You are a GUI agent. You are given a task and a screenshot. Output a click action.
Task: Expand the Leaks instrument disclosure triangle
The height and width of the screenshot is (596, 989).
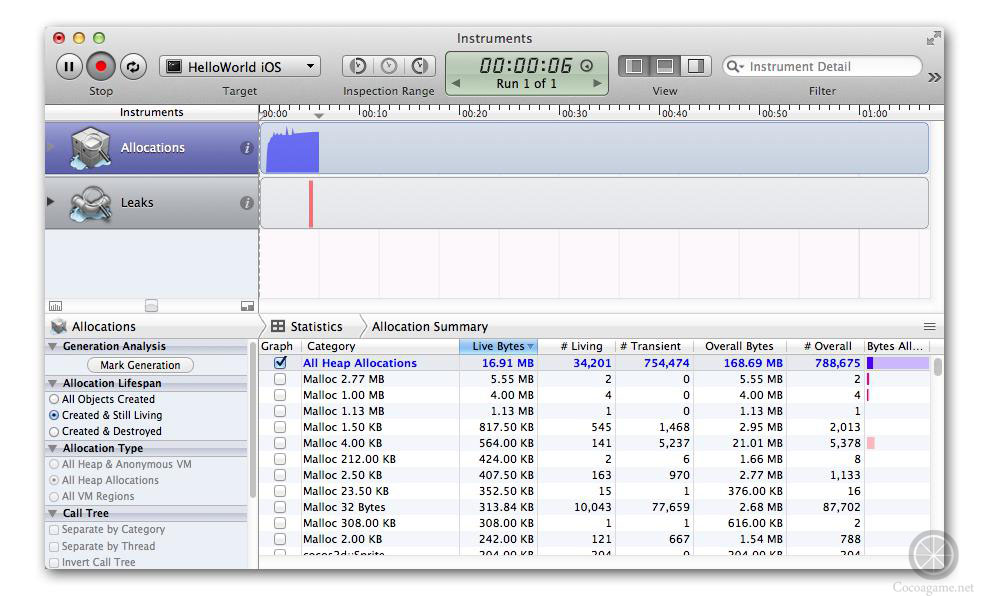click(x=50, y=202)
